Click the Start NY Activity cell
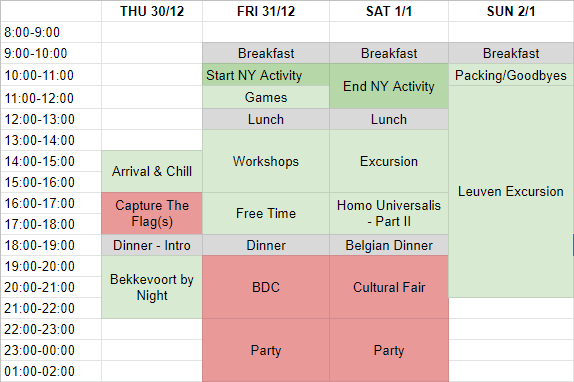574x382 pixels. click(x=266, y=75)
